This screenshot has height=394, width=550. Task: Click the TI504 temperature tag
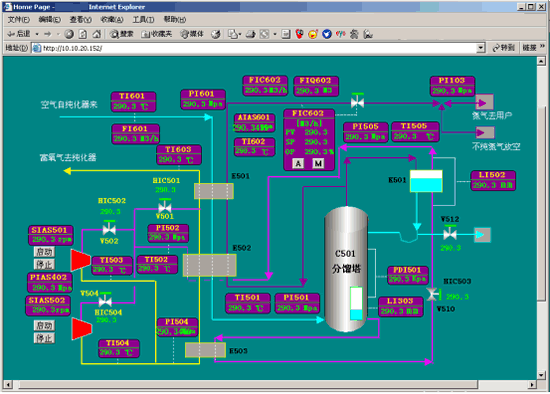coord(119,348)
